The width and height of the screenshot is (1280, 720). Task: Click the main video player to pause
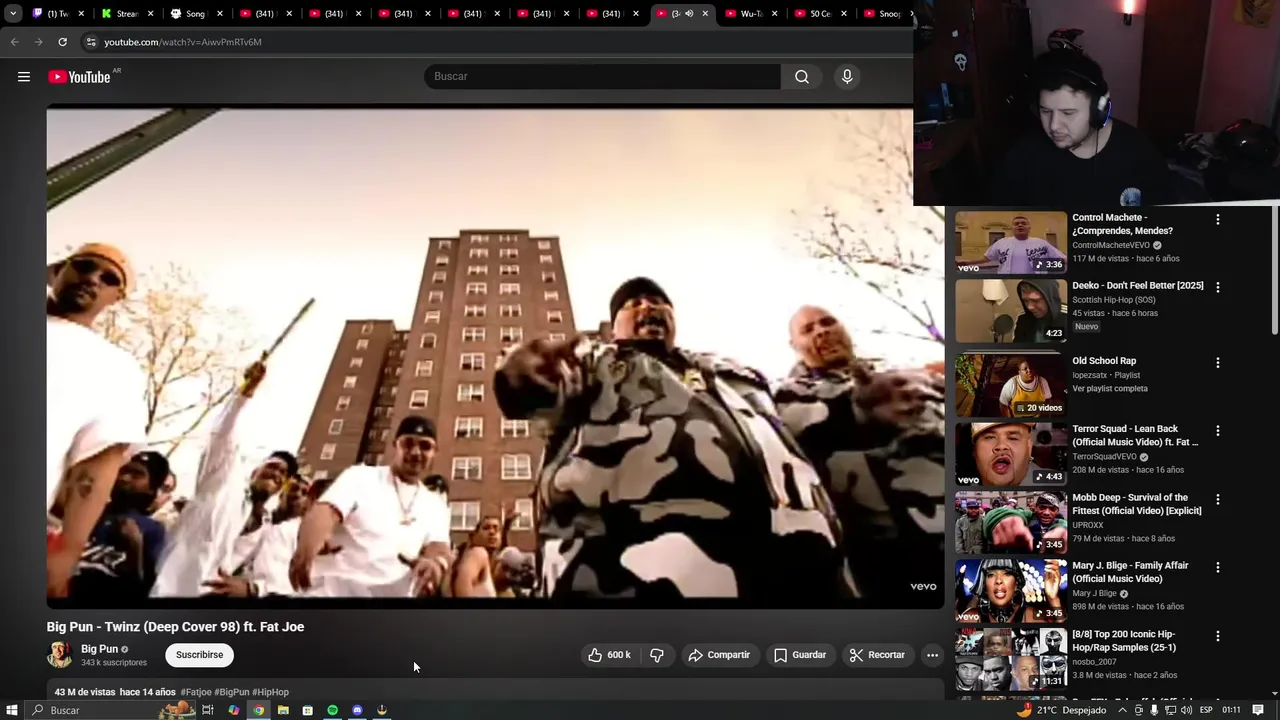(x=495, y=357)
